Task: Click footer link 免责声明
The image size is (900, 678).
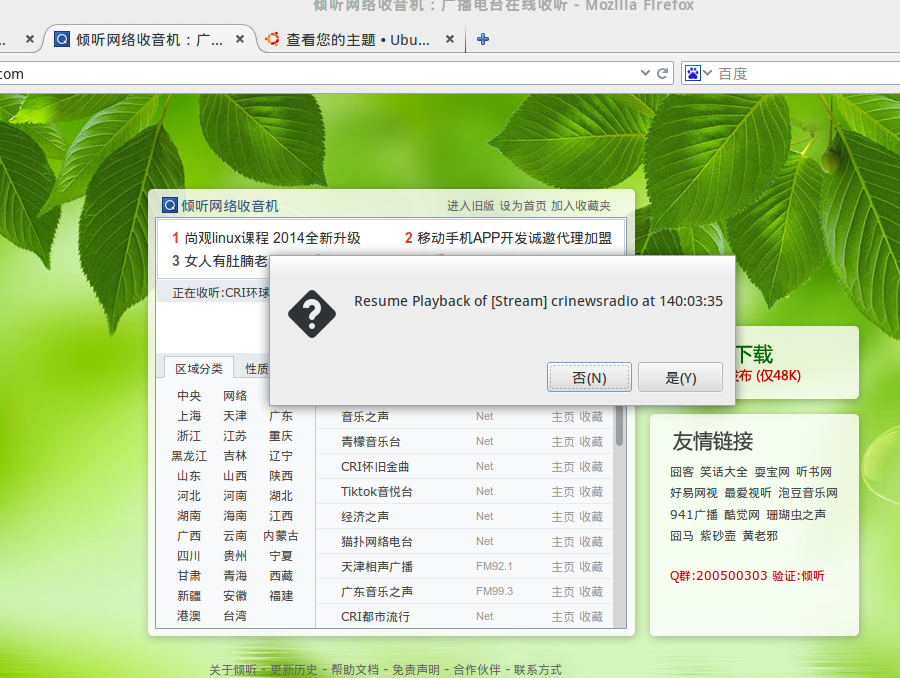Action: (416, 669)
